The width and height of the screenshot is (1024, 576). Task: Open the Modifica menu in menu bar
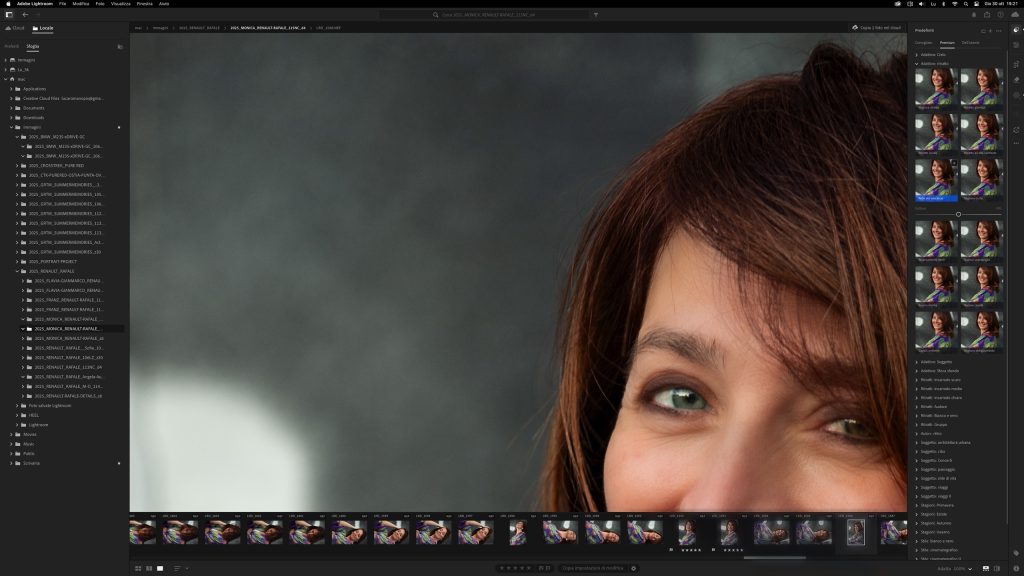80,4
